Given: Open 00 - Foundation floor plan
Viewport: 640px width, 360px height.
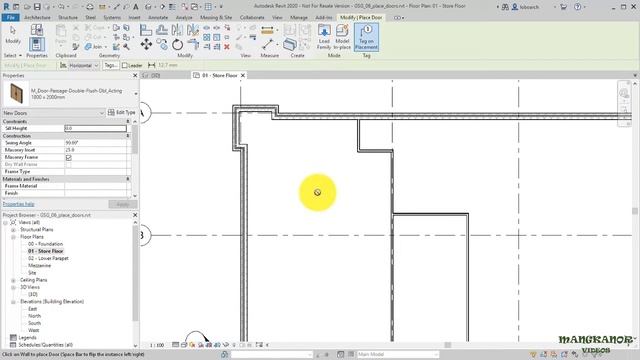Looking at the screenshot, I should point(45,244).
